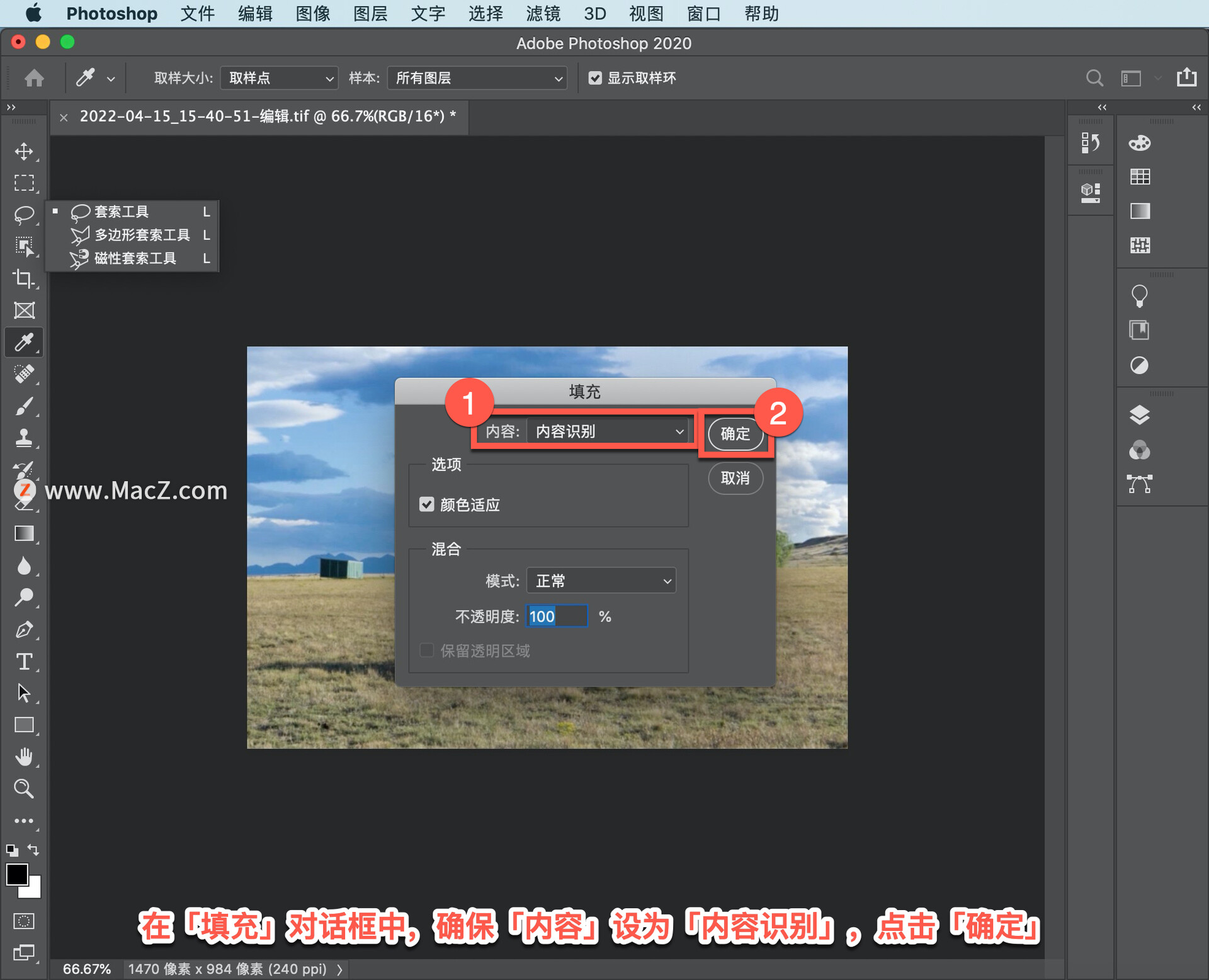Select the Gradient tool
Screen dimensions: 1209x980
click(24, 533)
